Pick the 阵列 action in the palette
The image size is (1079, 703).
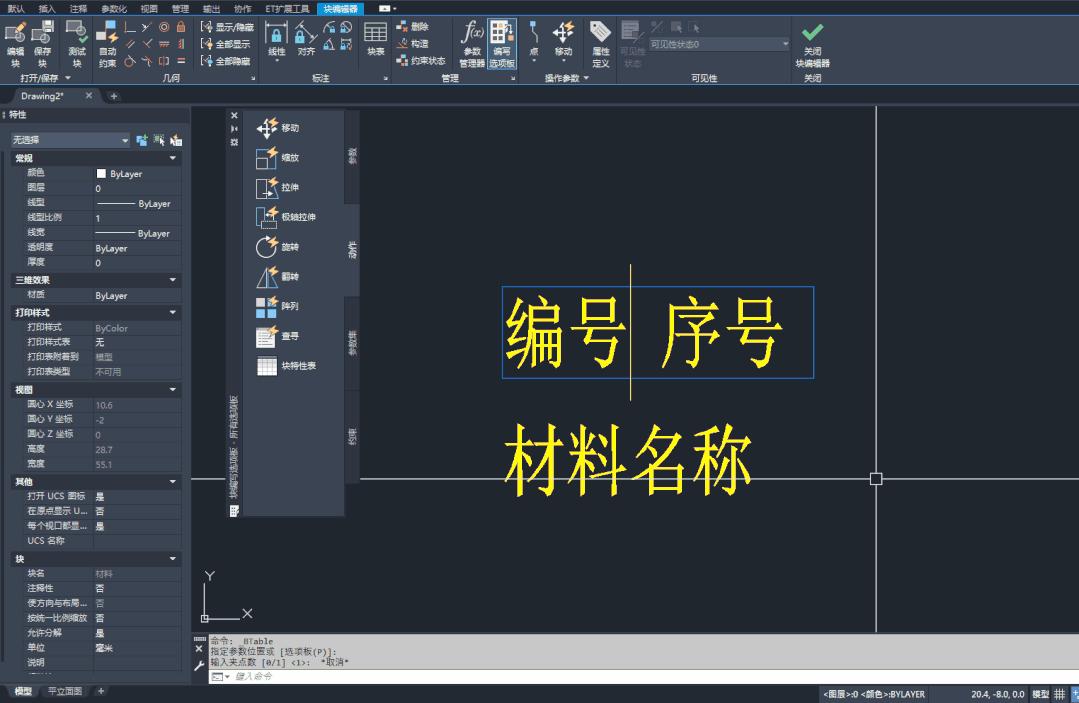[x=283, y=307]
